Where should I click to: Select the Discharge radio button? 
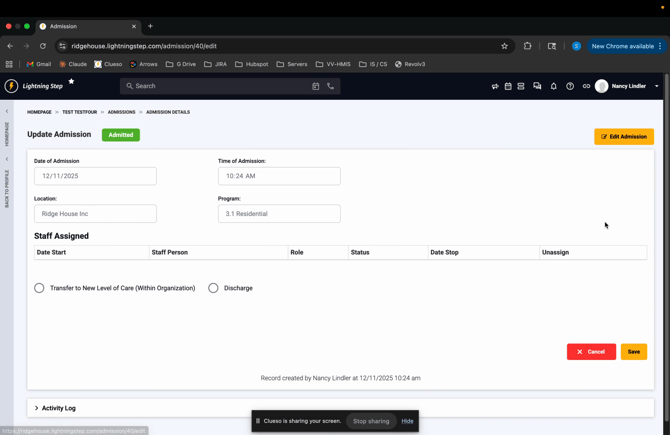(x=213, y=288)
